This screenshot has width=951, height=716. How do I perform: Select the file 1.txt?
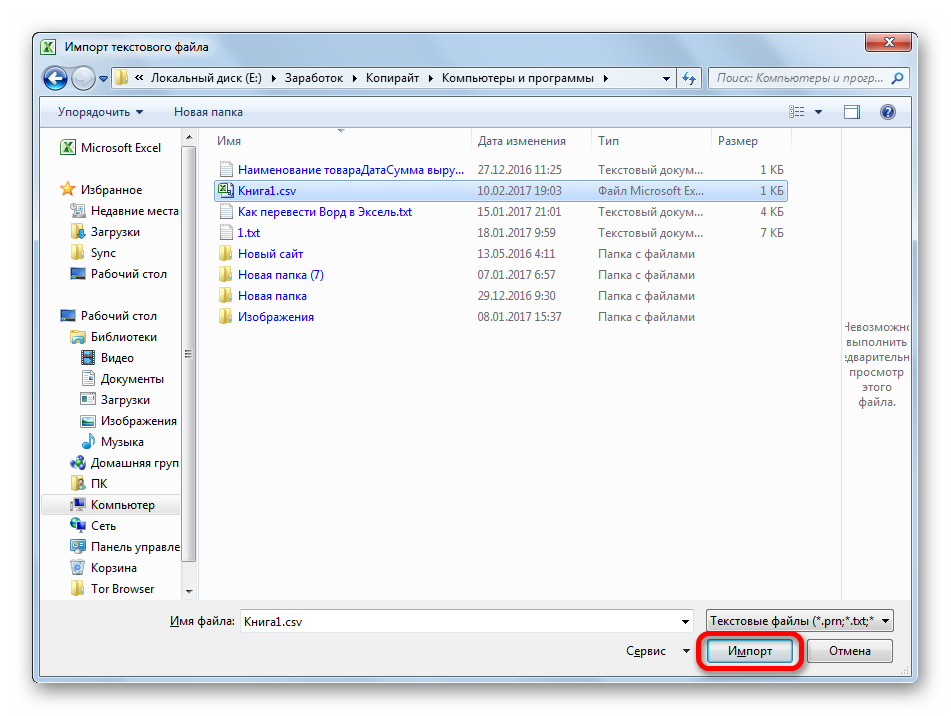(x=248, y=233)
